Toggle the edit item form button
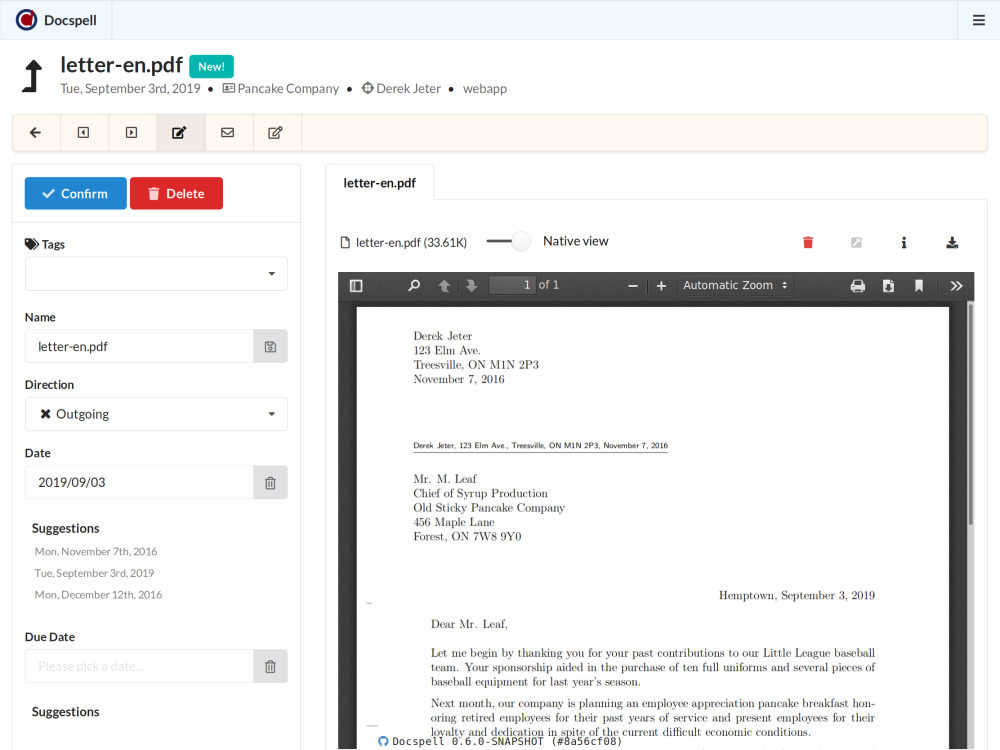This screenshot has width=1000, height=750. coord(180,133)
